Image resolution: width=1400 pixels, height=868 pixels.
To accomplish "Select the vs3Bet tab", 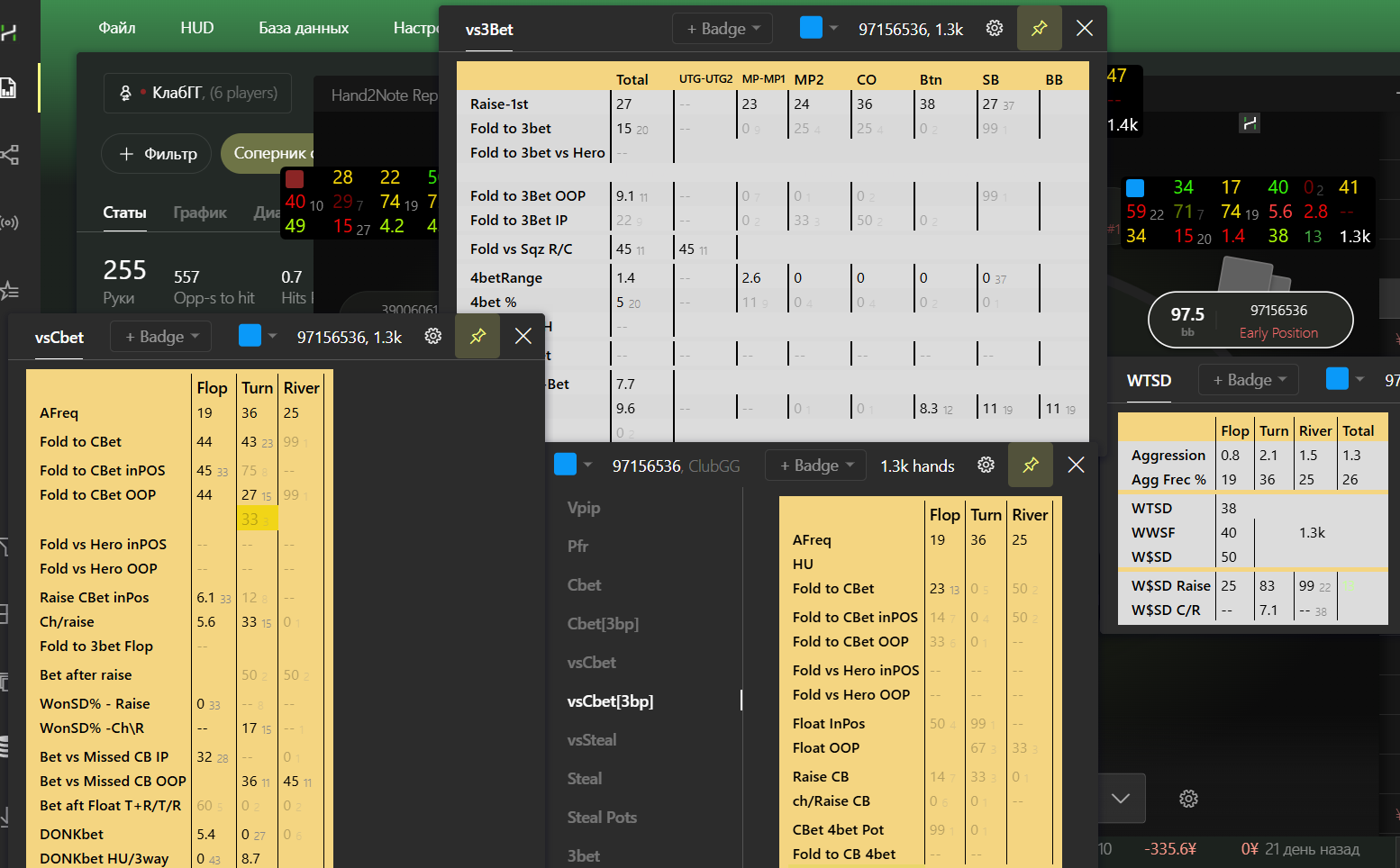I will point(489,30).
